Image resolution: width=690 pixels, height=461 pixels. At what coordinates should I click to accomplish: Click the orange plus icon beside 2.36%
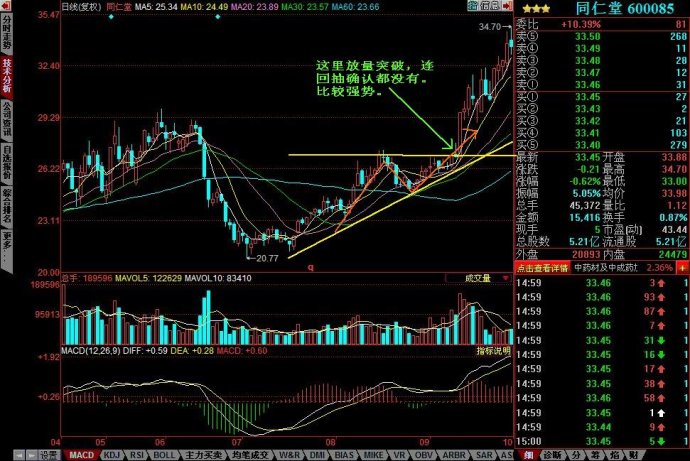(683, 267)
